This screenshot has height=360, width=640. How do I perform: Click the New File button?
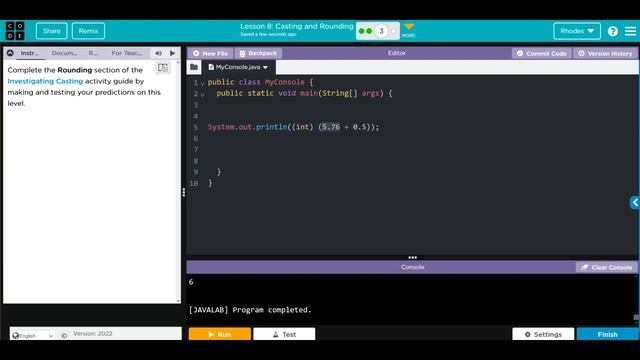point(210,53)
